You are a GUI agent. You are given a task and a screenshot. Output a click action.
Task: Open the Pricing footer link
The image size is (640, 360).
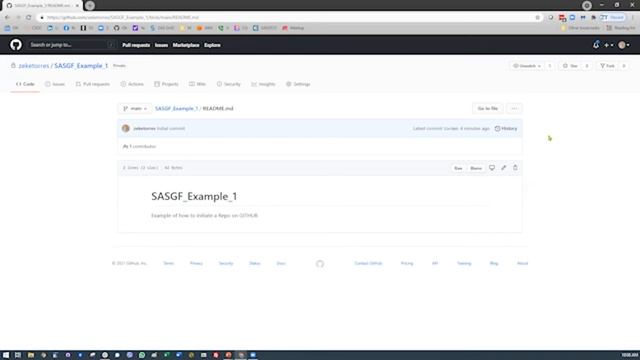(407, 264)
